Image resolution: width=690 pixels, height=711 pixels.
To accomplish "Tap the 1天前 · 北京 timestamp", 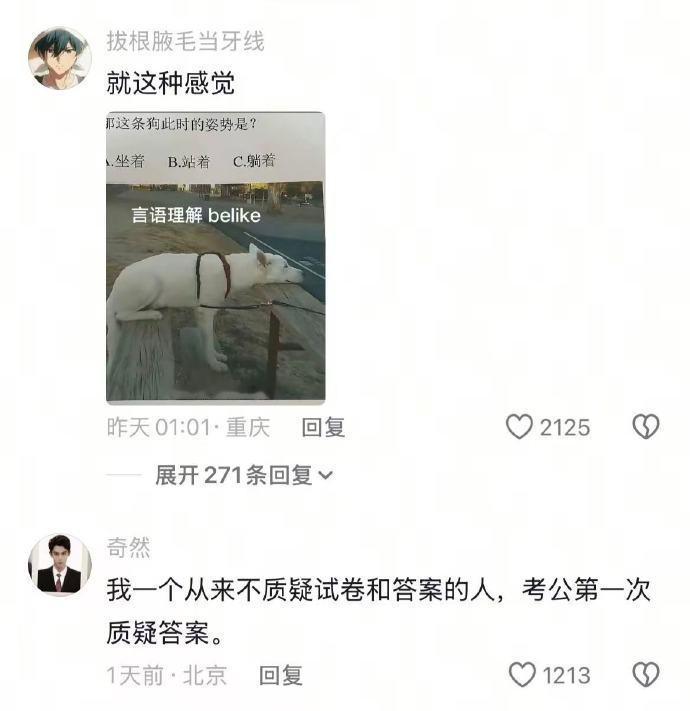I will 166,676.
